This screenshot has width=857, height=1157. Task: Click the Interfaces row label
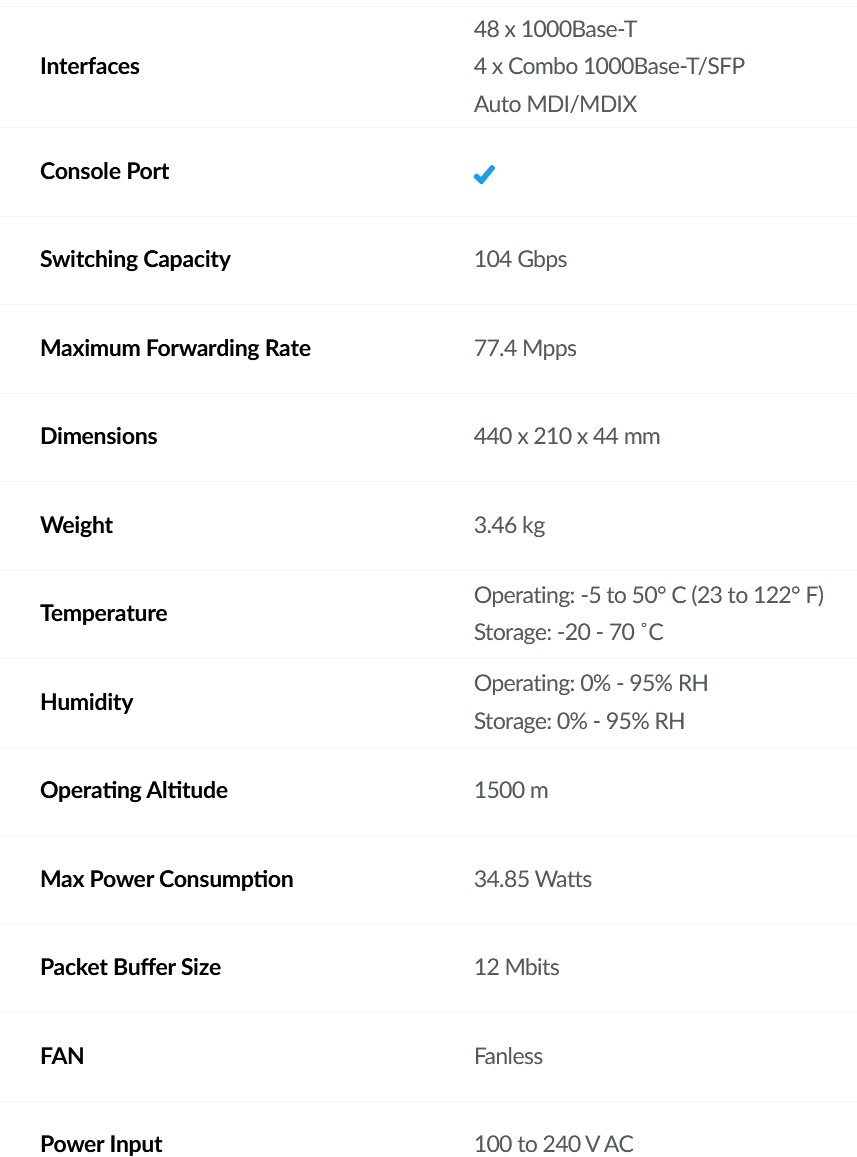coord(90,66)
